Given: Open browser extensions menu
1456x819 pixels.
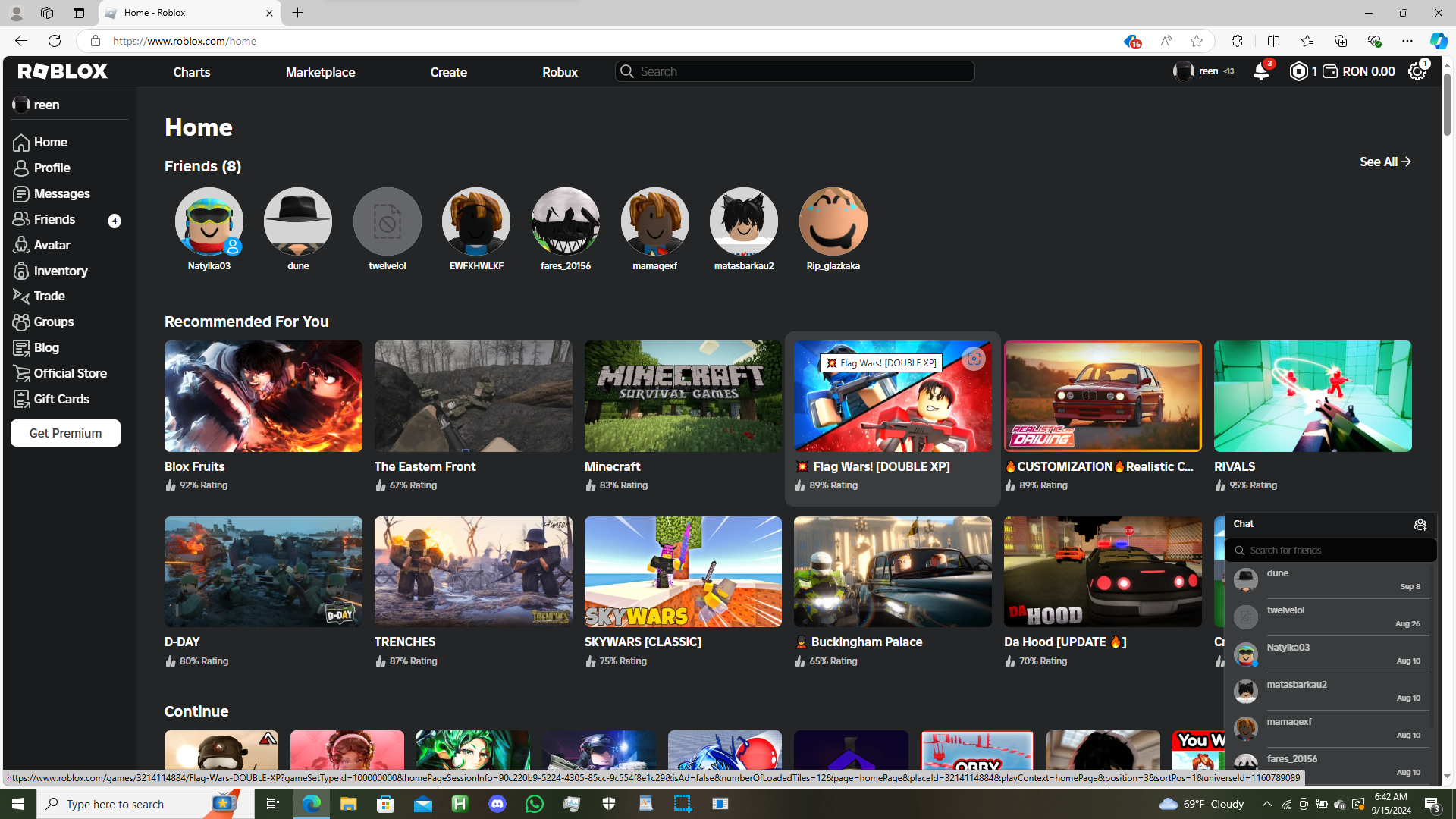Looking at the screenshot, I should click(1236, 41).
